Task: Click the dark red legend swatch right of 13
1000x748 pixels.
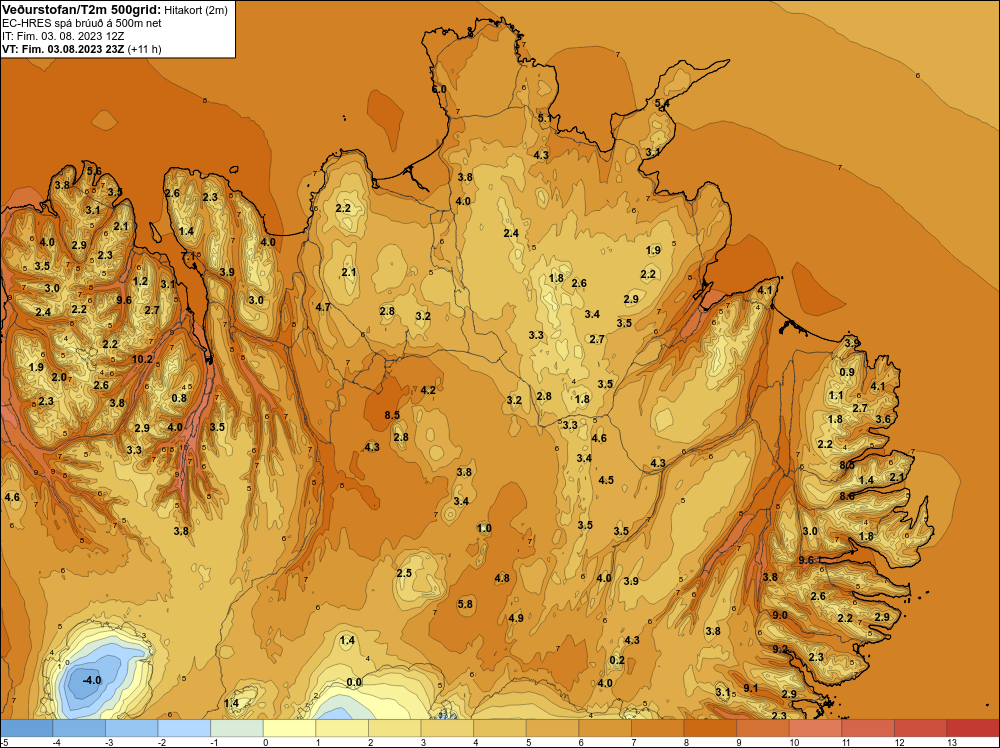Action: coord(973,728)
